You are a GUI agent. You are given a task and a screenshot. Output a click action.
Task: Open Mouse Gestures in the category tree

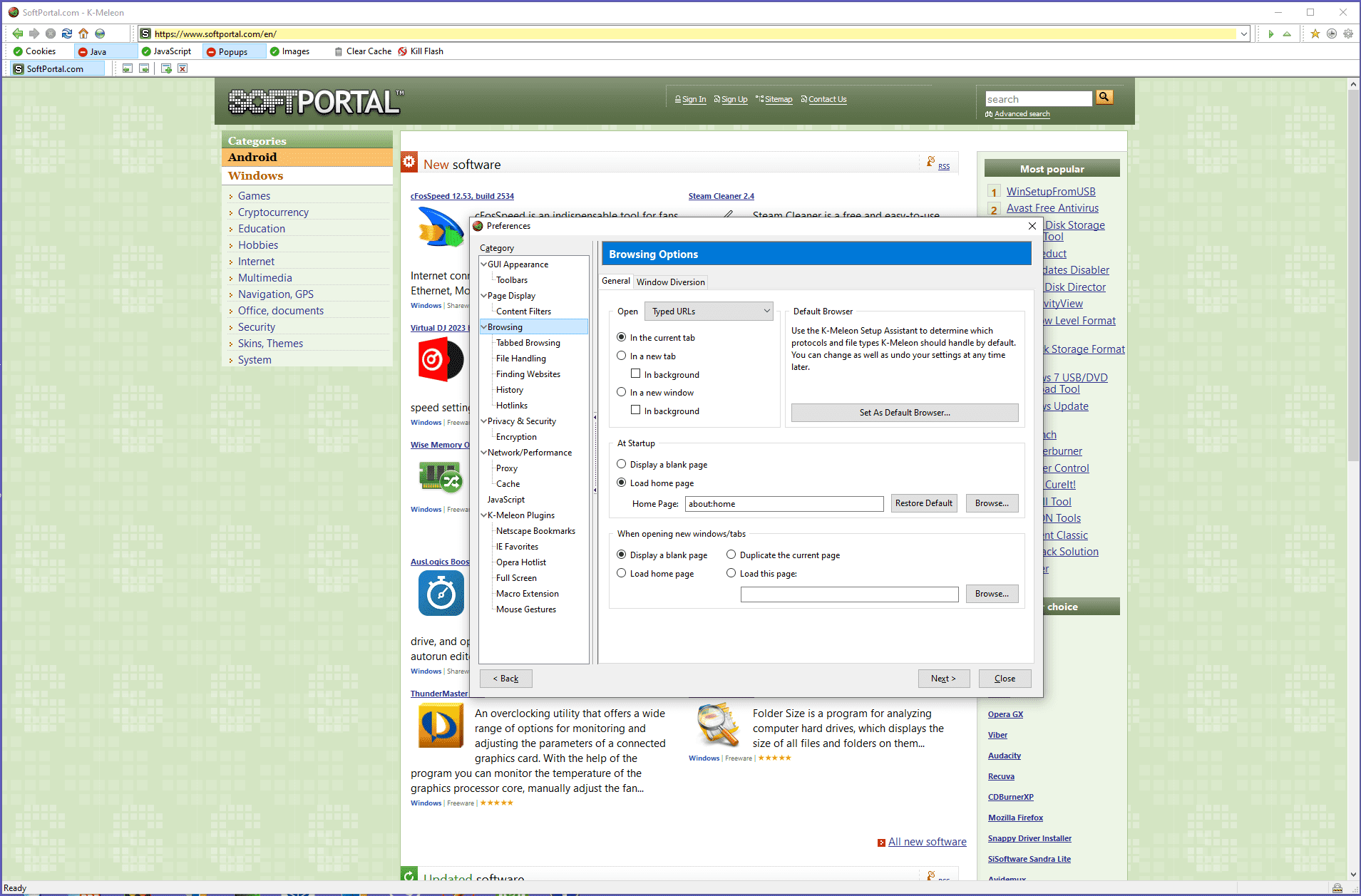coord(526,609)
